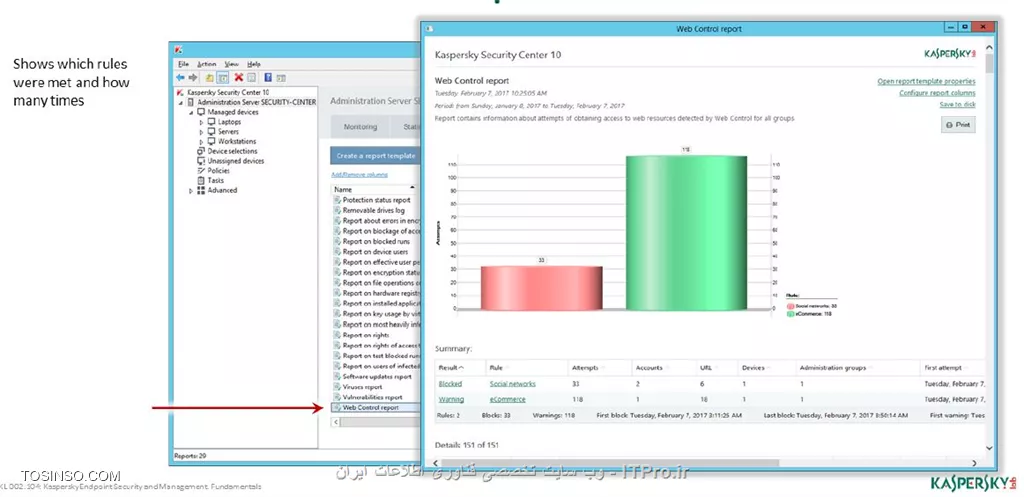
Task: Expand the Laptops group
Action: (x=202, y=122)
